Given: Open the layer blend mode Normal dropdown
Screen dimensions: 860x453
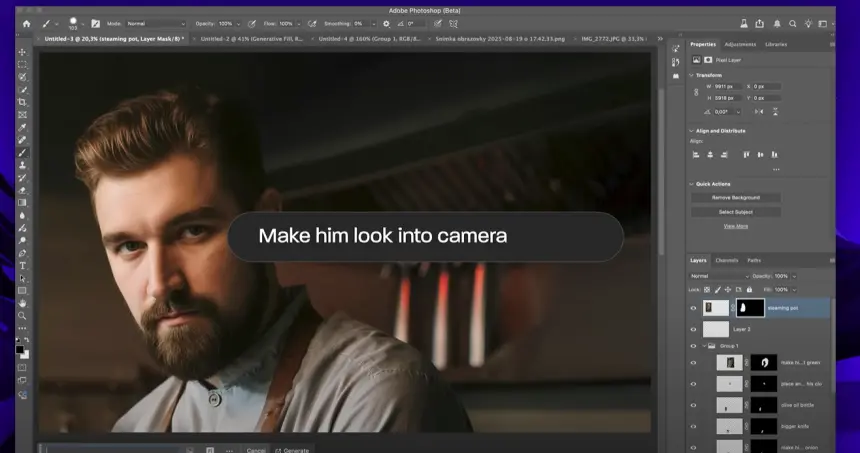Looking at the screenshot, I should [717, 276].
